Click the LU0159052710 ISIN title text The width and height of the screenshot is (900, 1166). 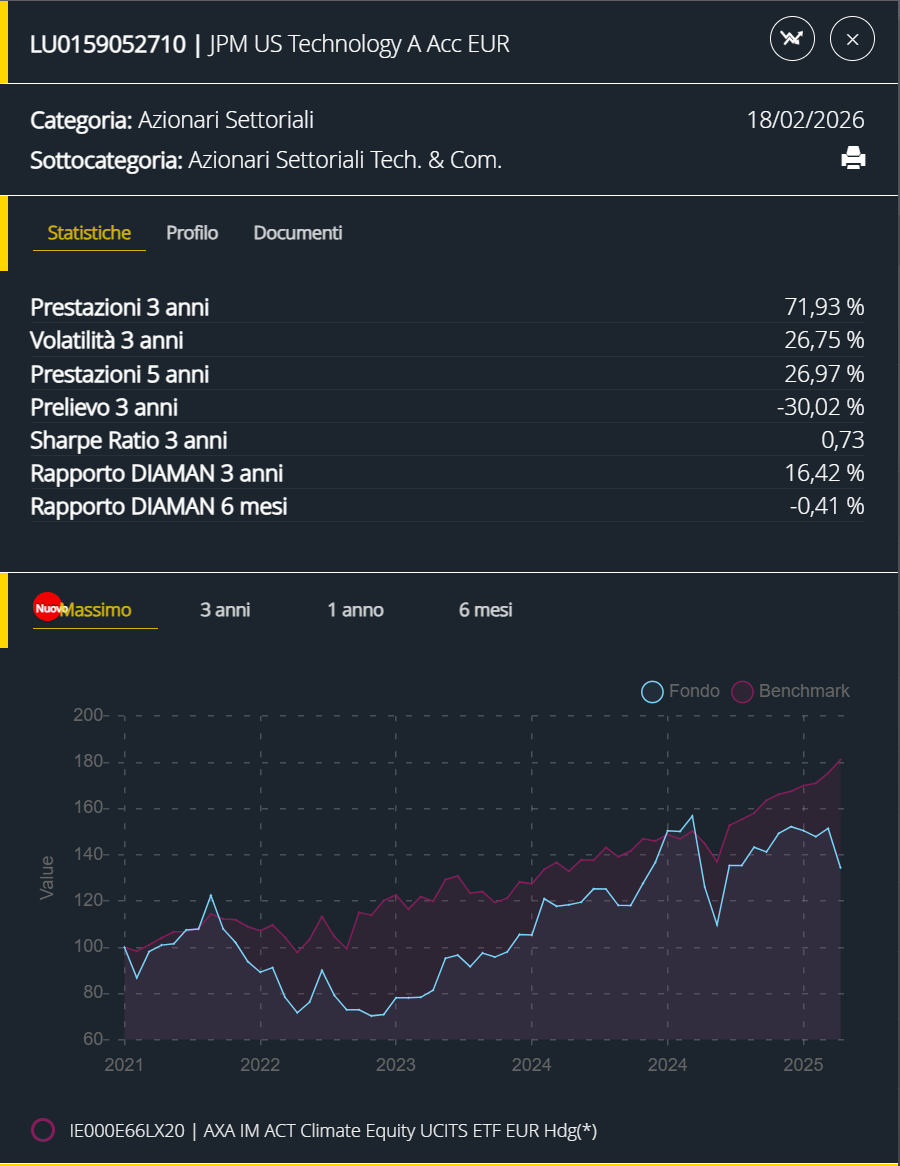point(108,44)
